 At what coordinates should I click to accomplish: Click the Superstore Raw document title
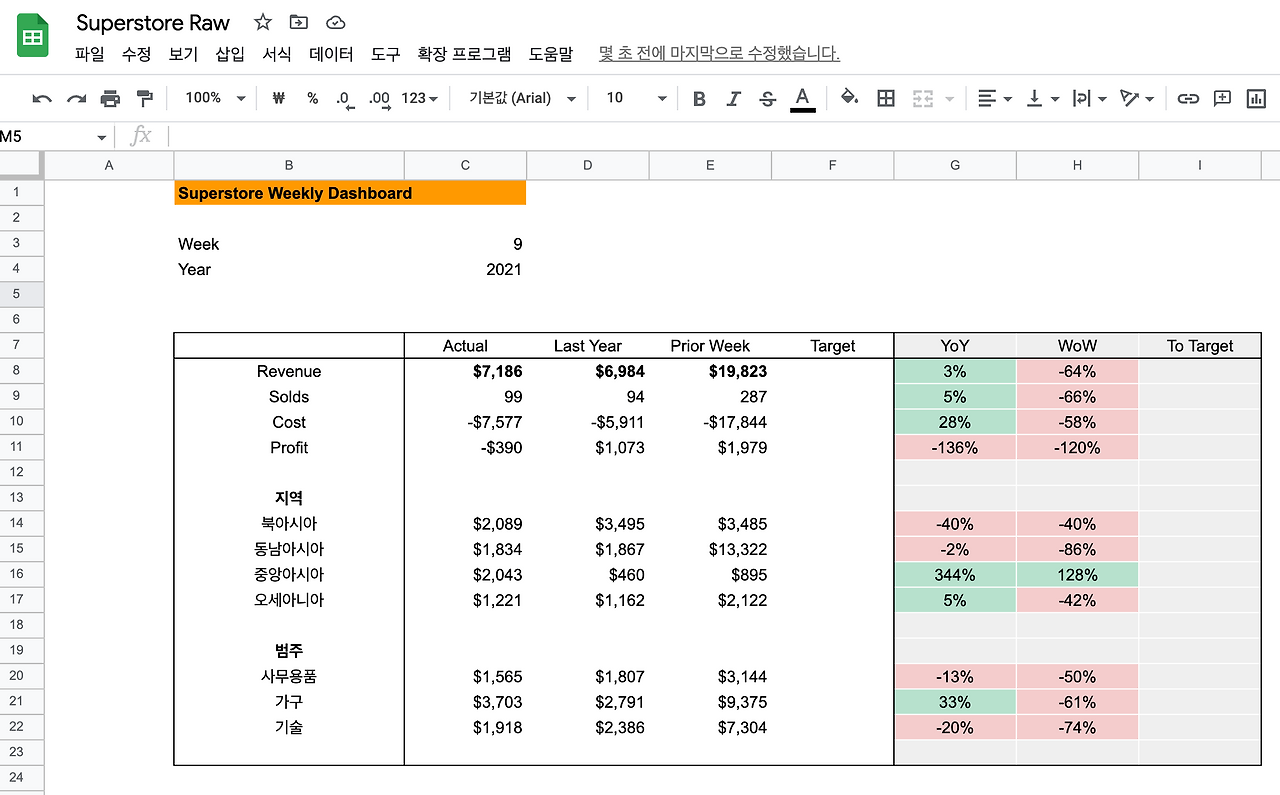(x=153, y=23)
